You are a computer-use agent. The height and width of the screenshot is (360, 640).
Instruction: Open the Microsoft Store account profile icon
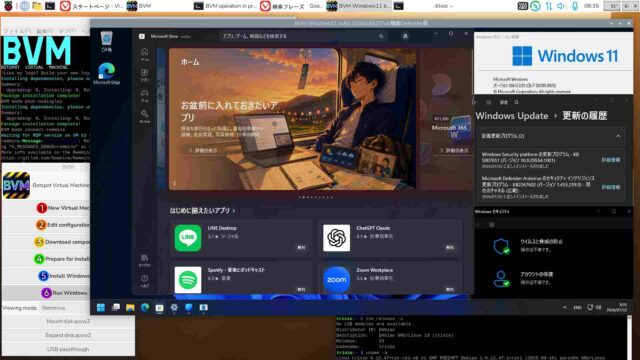[x=405, y=36]
